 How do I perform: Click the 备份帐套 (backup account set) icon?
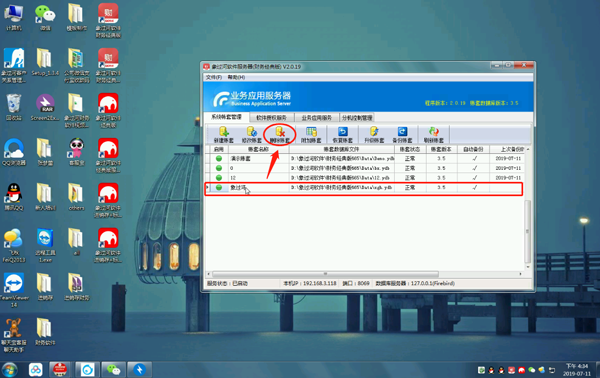(x=402, y=135)
